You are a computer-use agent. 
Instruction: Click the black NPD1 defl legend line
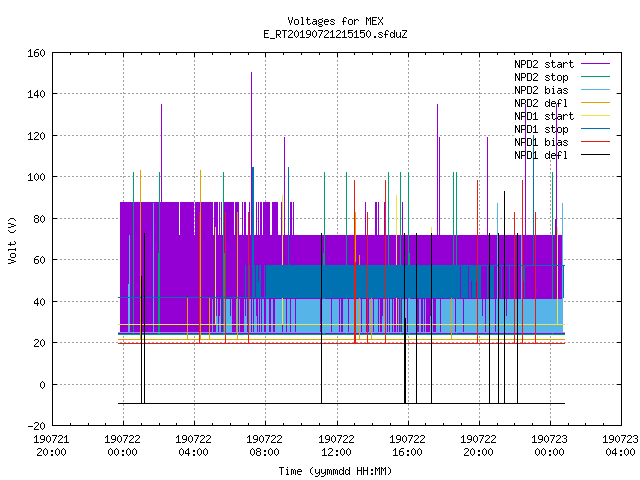[595, 155]
